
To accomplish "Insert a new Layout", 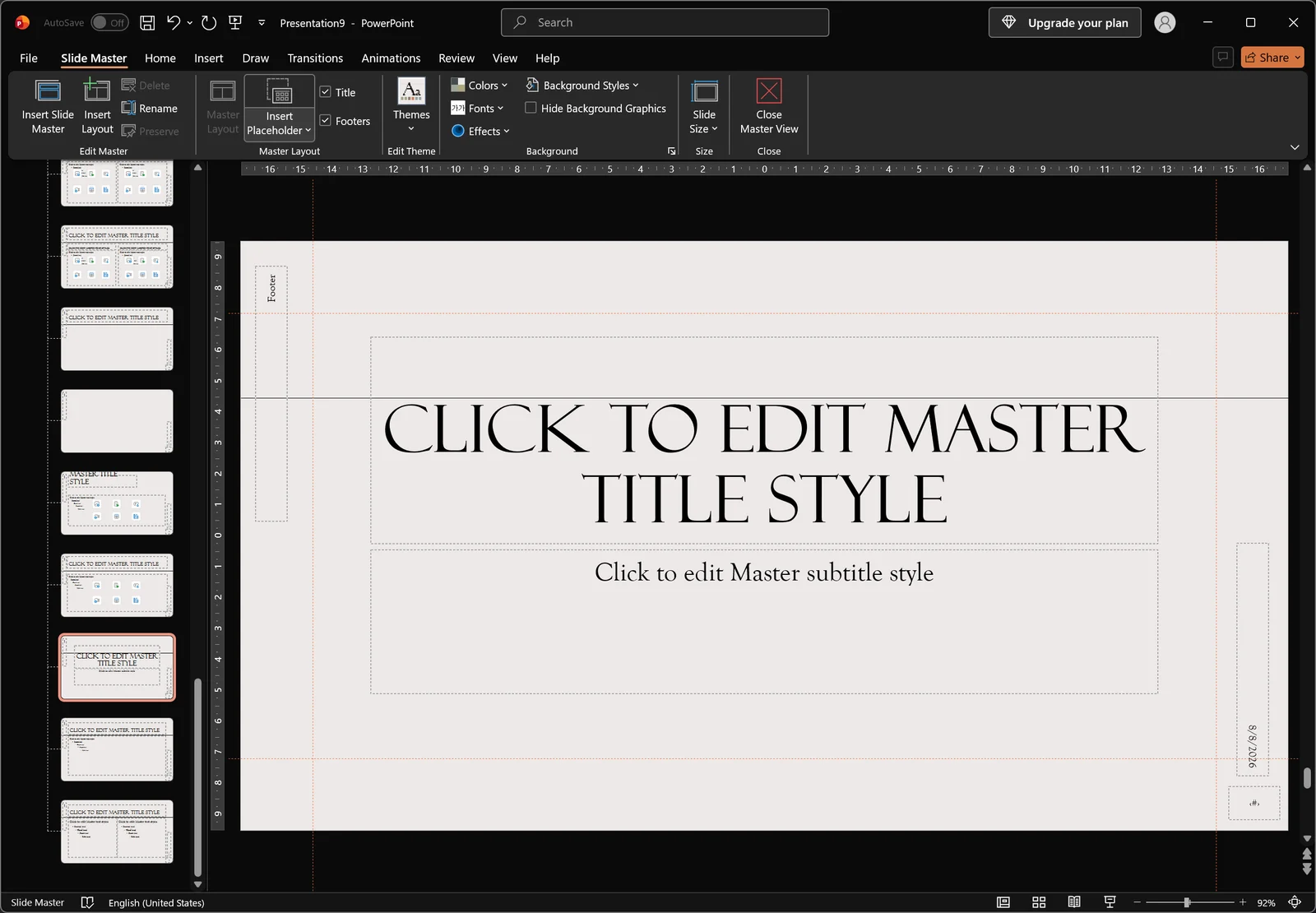I will (x=97, y=107).
